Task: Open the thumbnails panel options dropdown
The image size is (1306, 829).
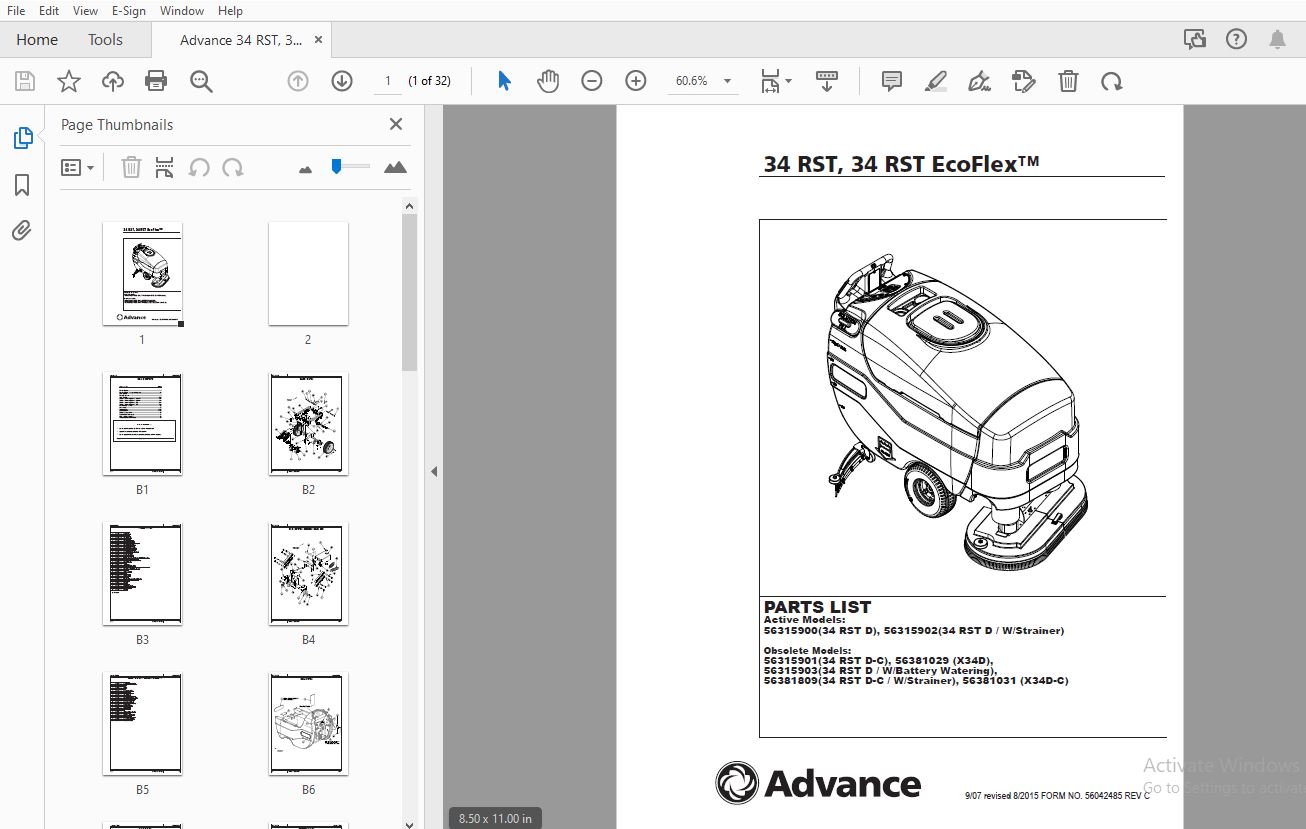Action: [x=78, y=167]
